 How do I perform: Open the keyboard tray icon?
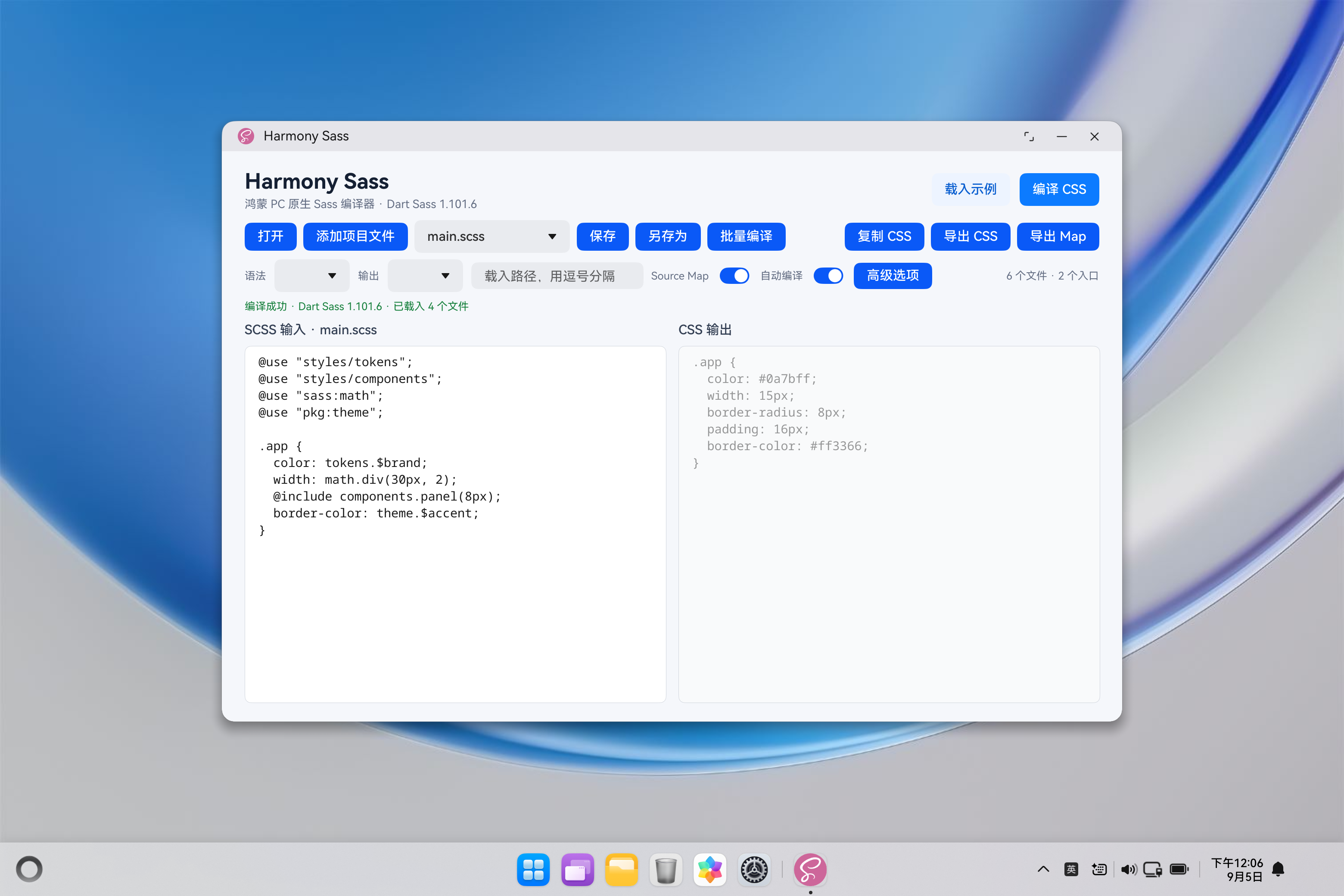coord(1099,869)
